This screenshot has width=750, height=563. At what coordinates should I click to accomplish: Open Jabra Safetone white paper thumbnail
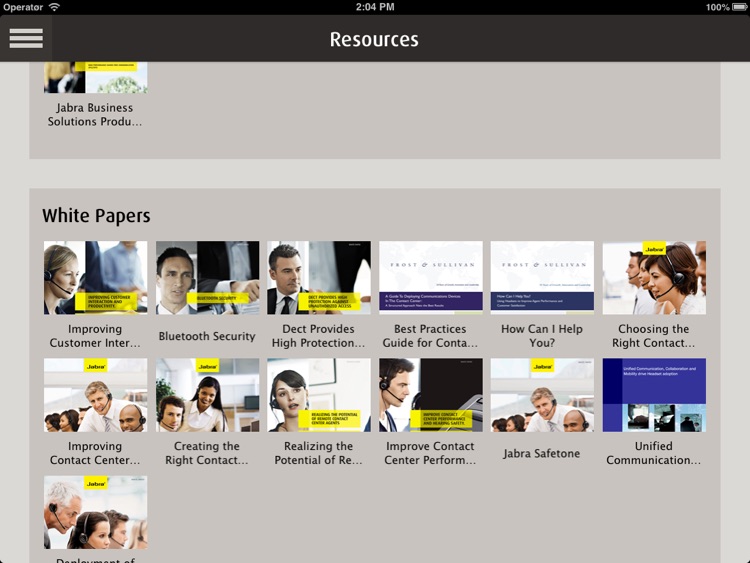(542, 395)
